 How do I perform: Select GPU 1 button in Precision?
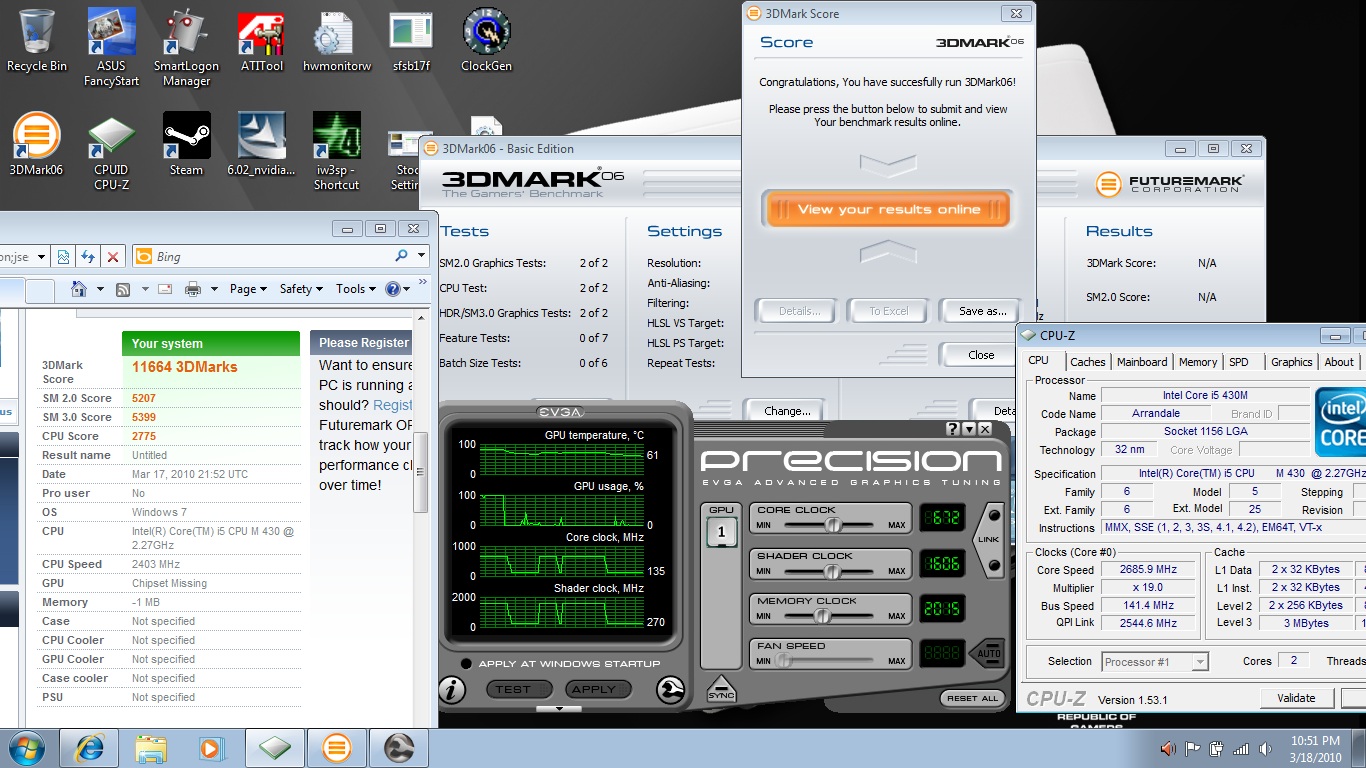point(721,532)
